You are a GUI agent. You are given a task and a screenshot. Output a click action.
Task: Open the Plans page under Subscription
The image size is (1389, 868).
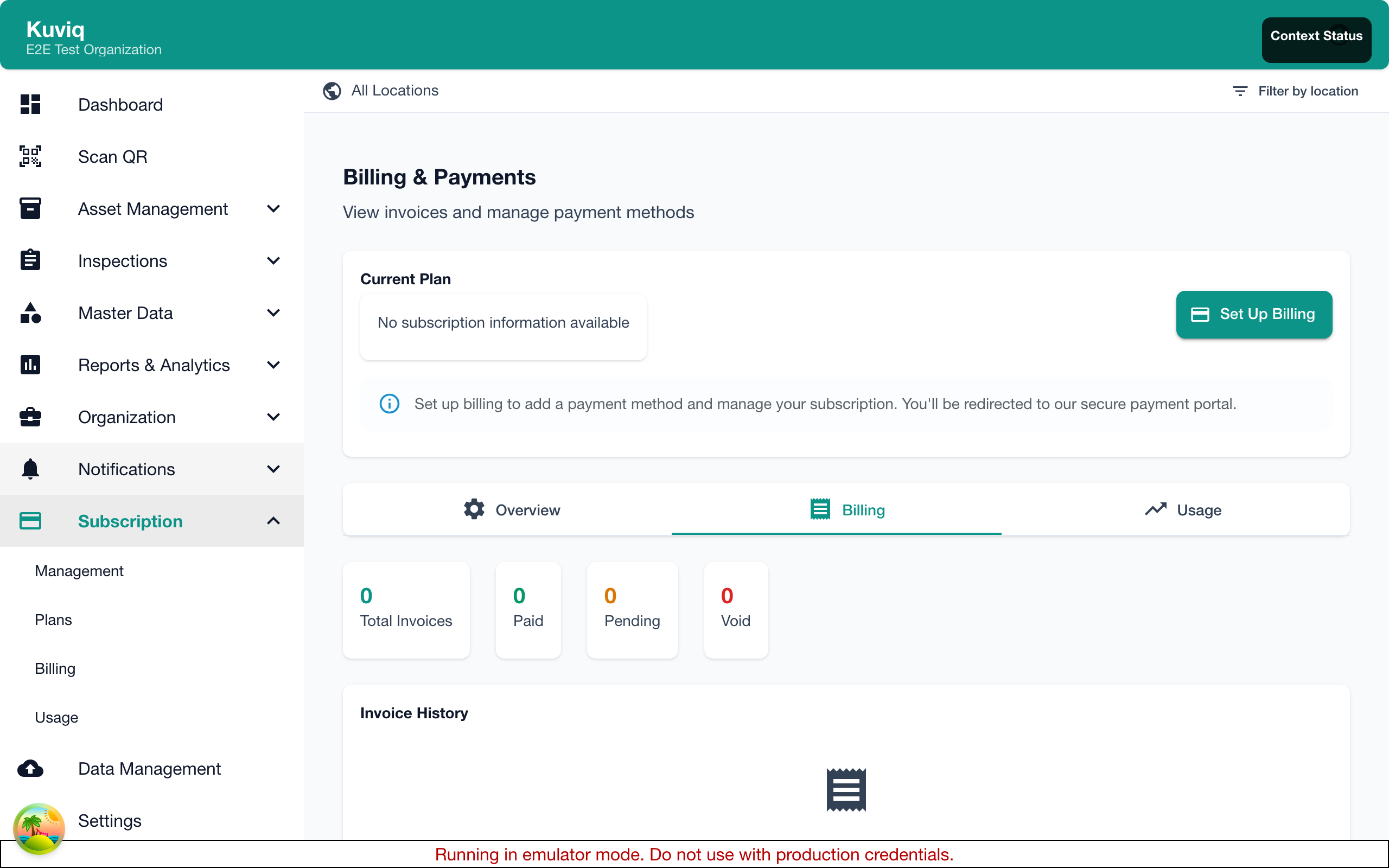tap(53, 620)
